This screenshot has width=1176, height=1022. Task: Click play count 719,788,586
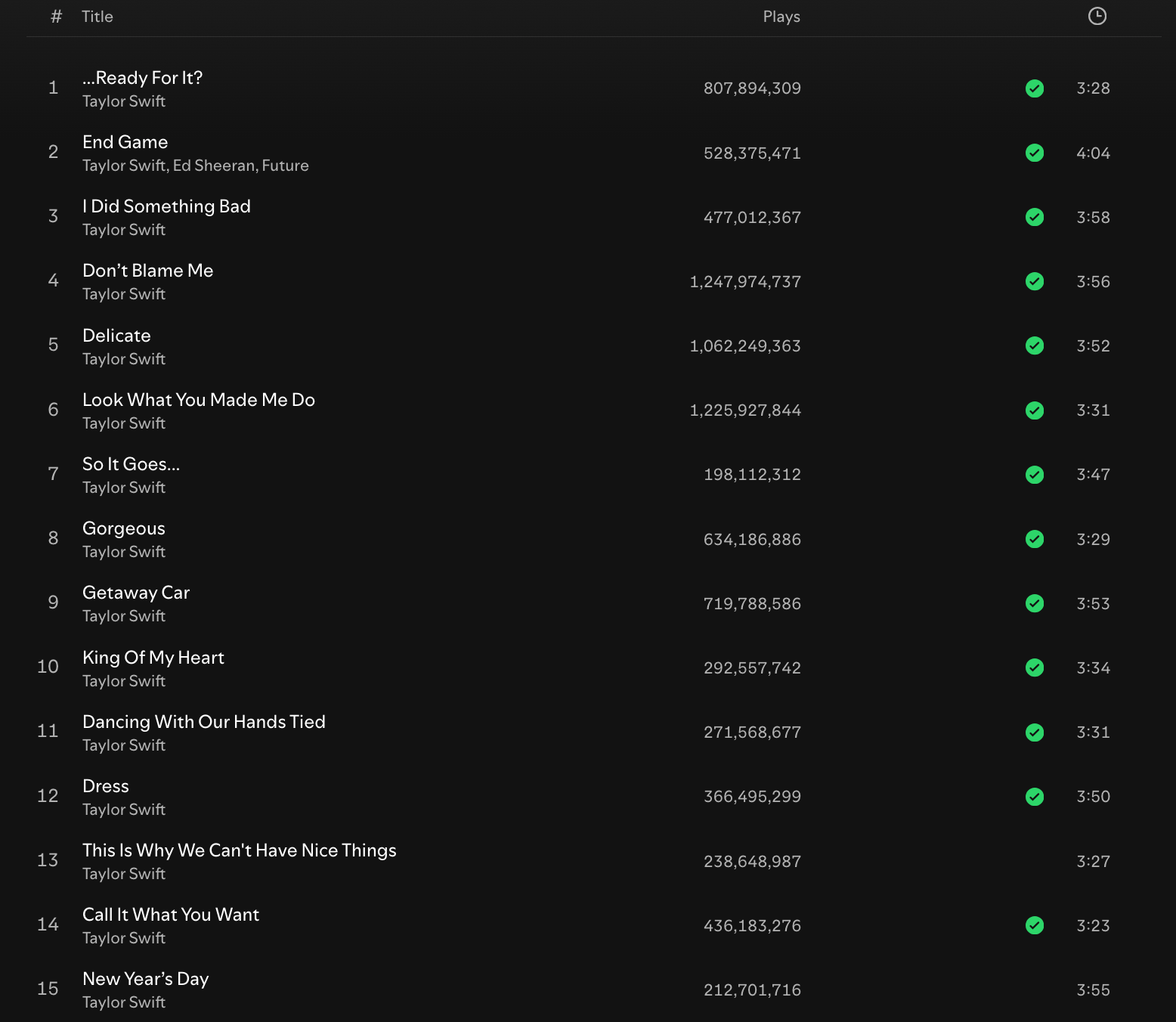[x=752, y=604]
